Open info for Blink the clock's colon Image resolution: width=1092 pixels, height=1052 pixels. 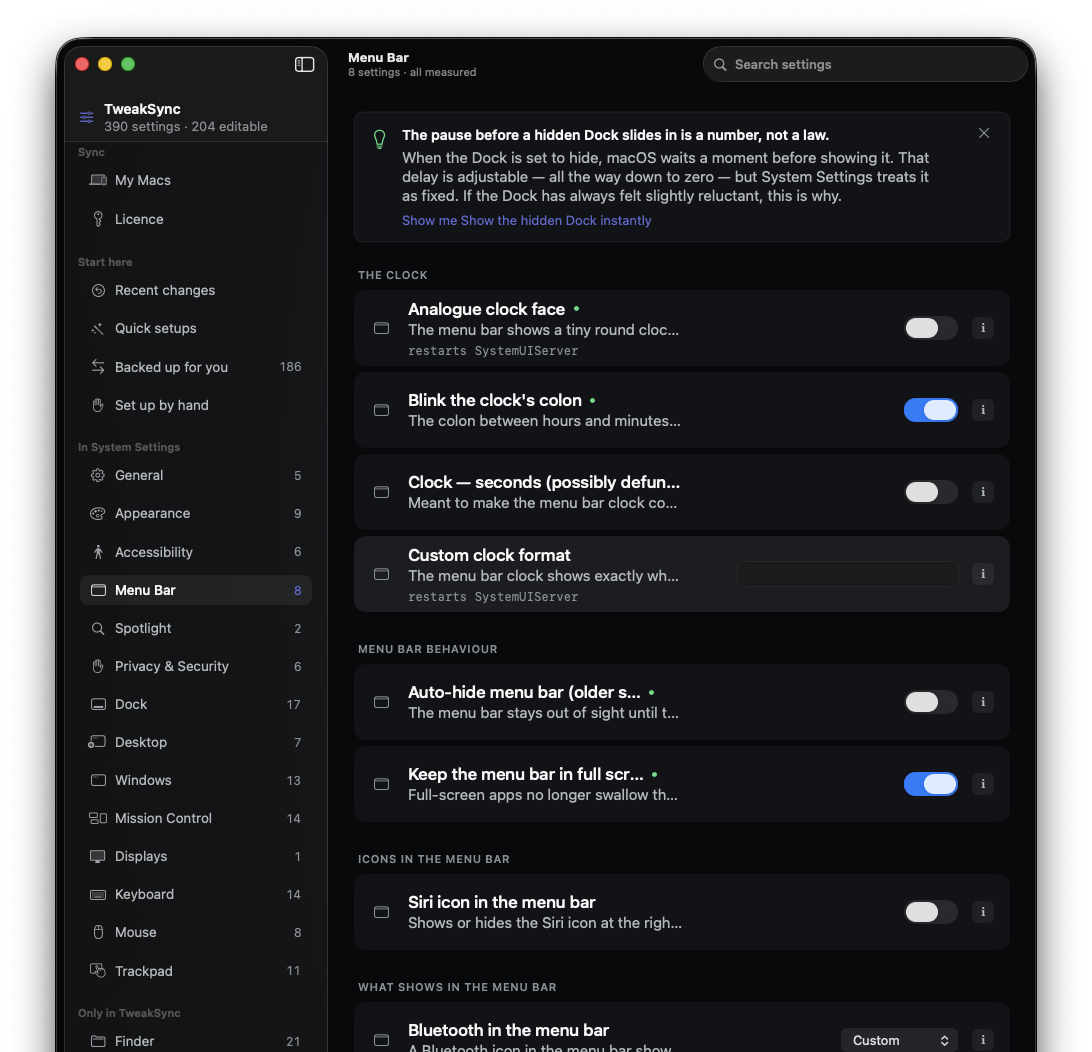click(983, 410)
